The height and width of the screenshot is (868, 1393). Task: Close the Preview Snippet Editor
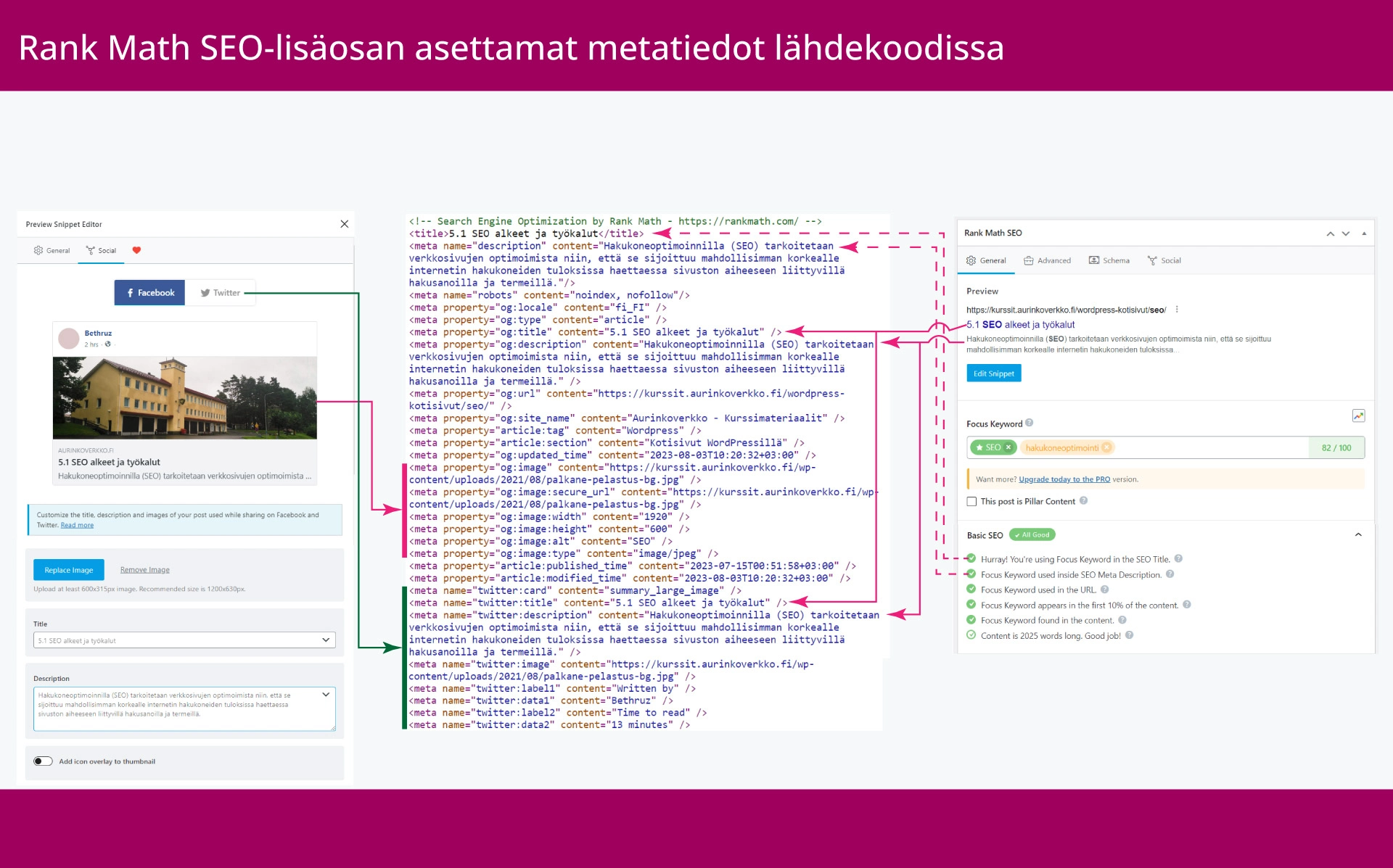coord(345,224)
